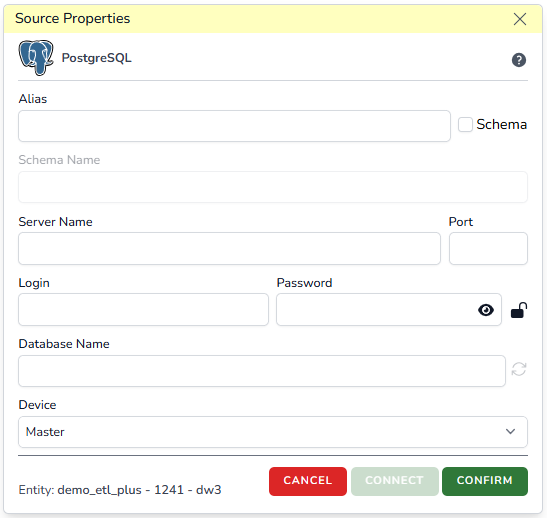Click the CONFIRM button
The height and width of the screenshot is (518, 547).
(485, 481)
